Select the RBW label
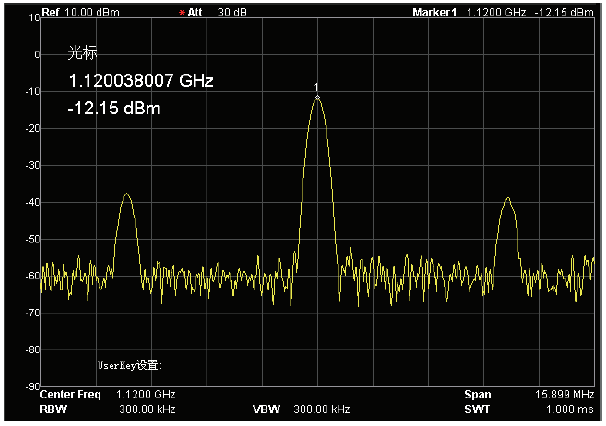 [53, 409]
